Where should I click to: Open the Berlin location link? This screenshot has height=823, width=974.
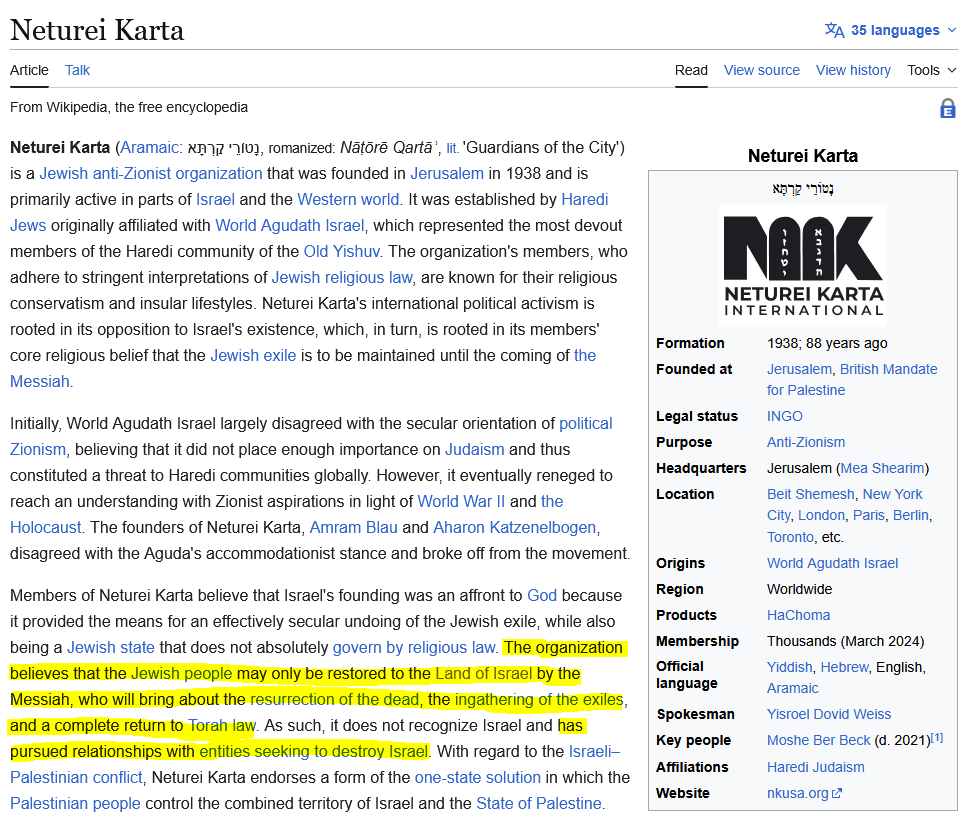coord(911,516)
